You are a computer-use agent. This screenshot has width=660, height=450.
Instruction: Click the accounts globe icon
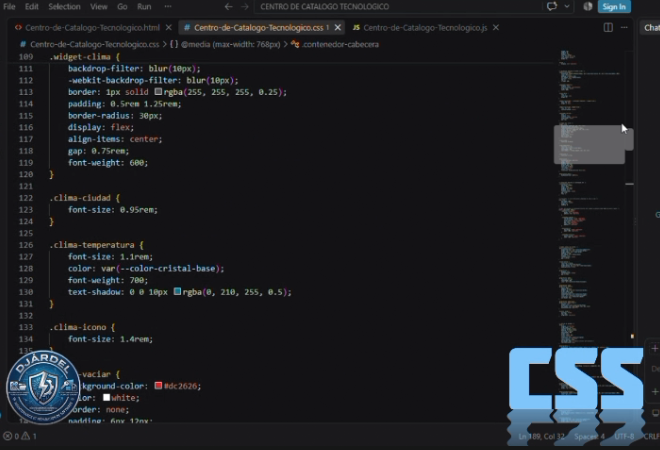tap(588, 7)
